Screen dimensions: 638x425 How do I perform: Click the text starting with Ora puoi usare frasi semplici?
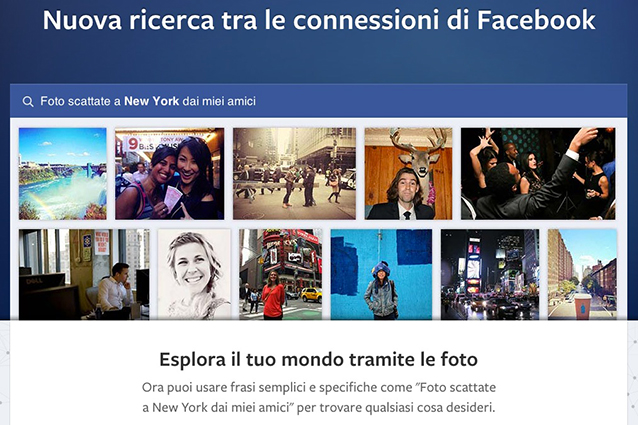coord(319,397)
